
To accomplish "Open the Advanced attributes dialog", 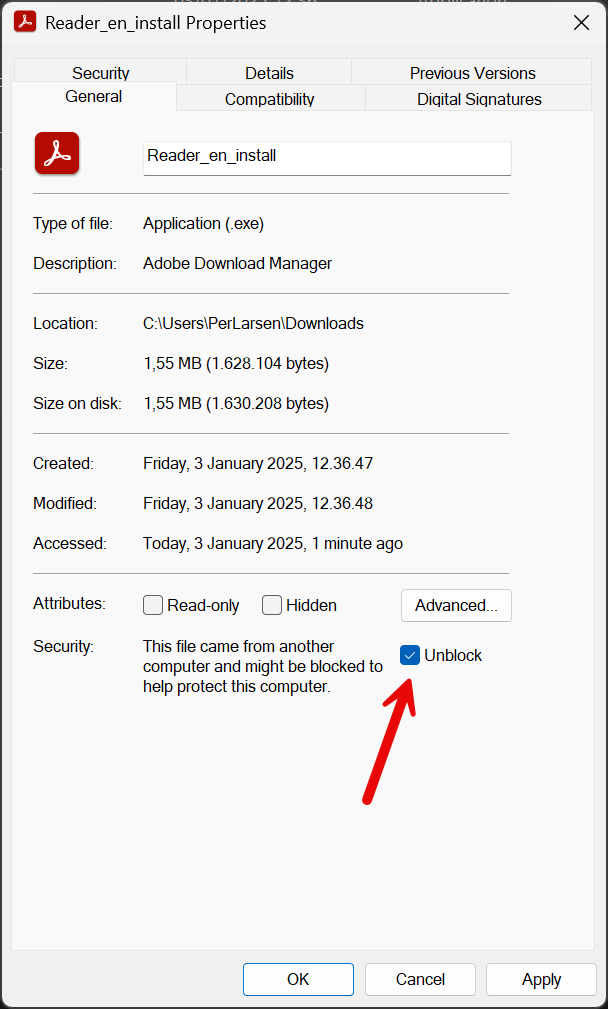I will coord(456,605).
